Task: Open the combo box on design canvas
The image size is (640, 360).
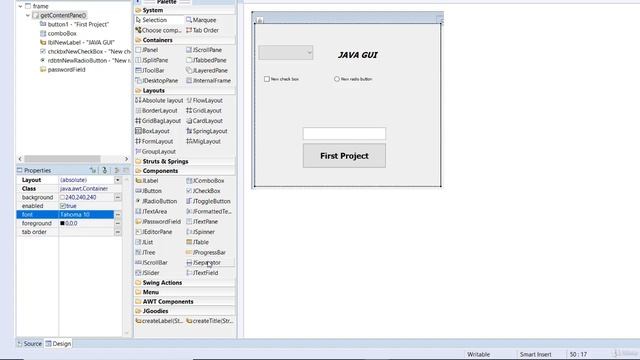Action: tap(286, 53)
